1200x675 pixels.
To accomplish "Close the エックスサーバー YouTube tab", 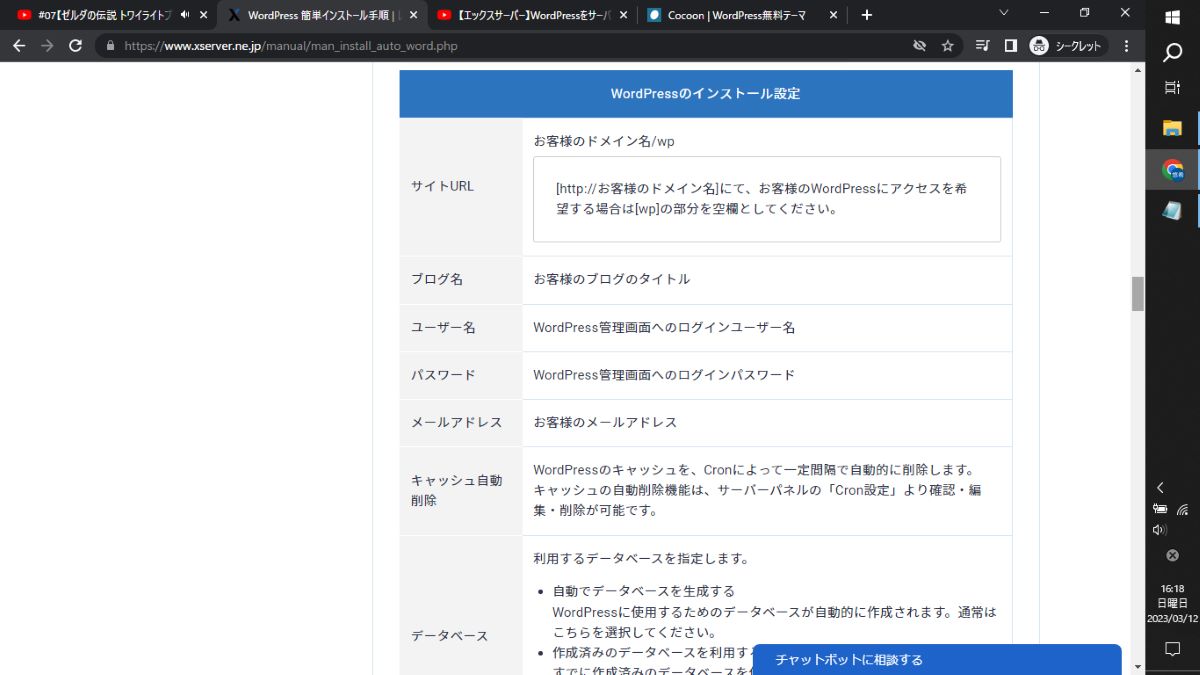I will click(x=624, y=15).
